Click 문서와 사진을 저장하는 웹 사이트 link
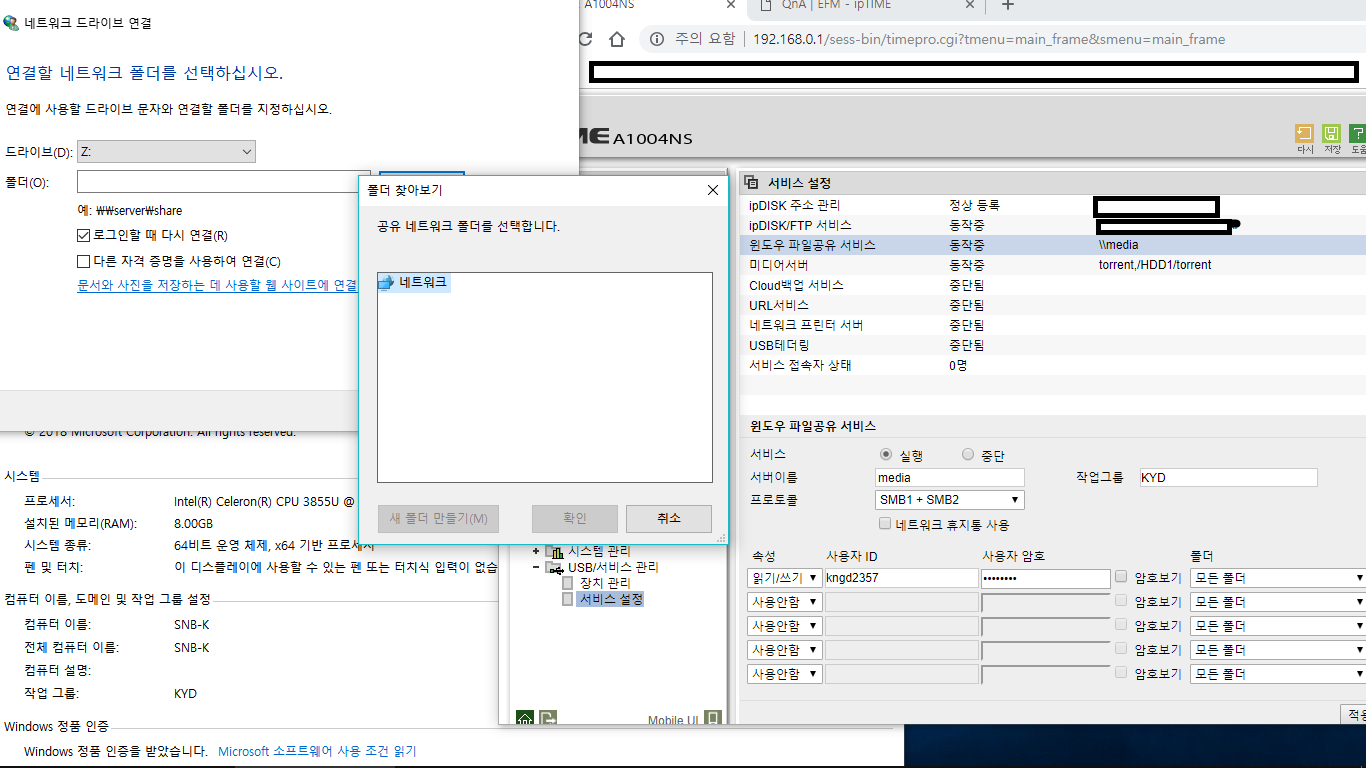 (217, 285)
